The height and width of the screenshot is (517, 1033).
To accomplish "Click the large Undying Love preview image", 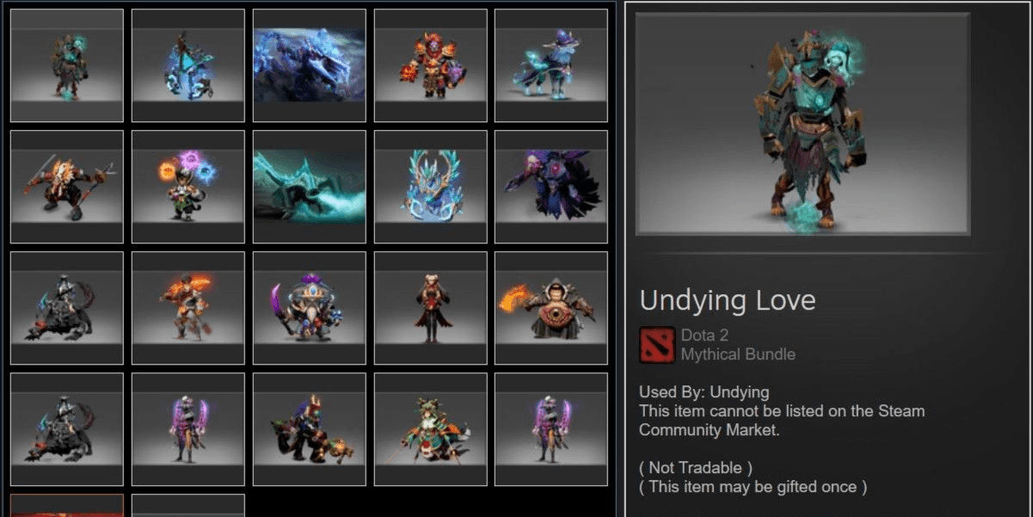I will click(802, 124).
